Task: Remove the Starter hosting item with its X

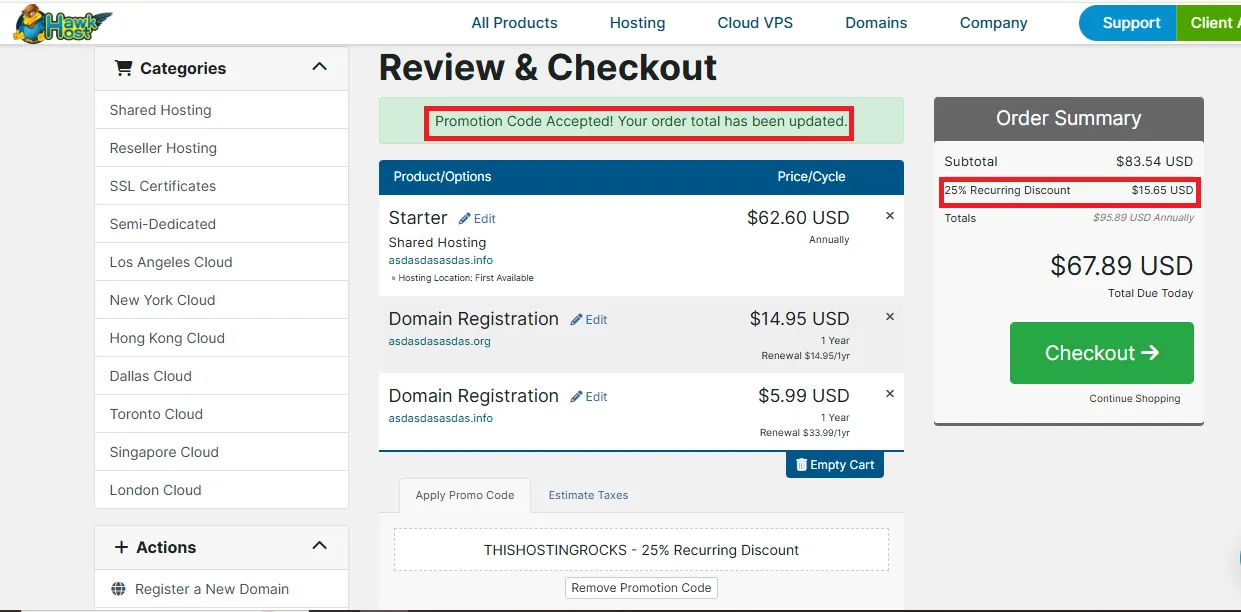Action: tap(890, 216)
